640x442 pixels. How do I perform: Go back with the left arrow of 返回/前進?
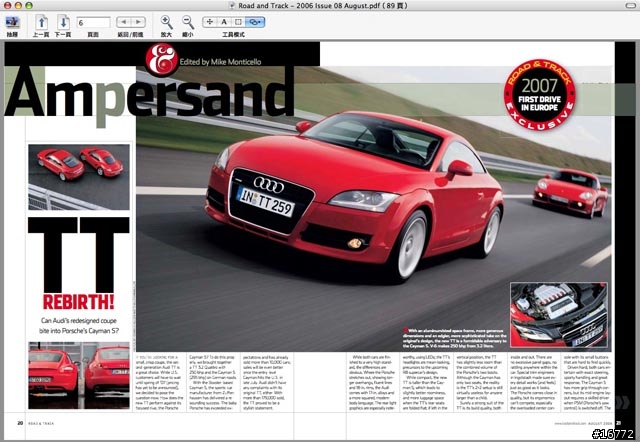tap(124, 22)
